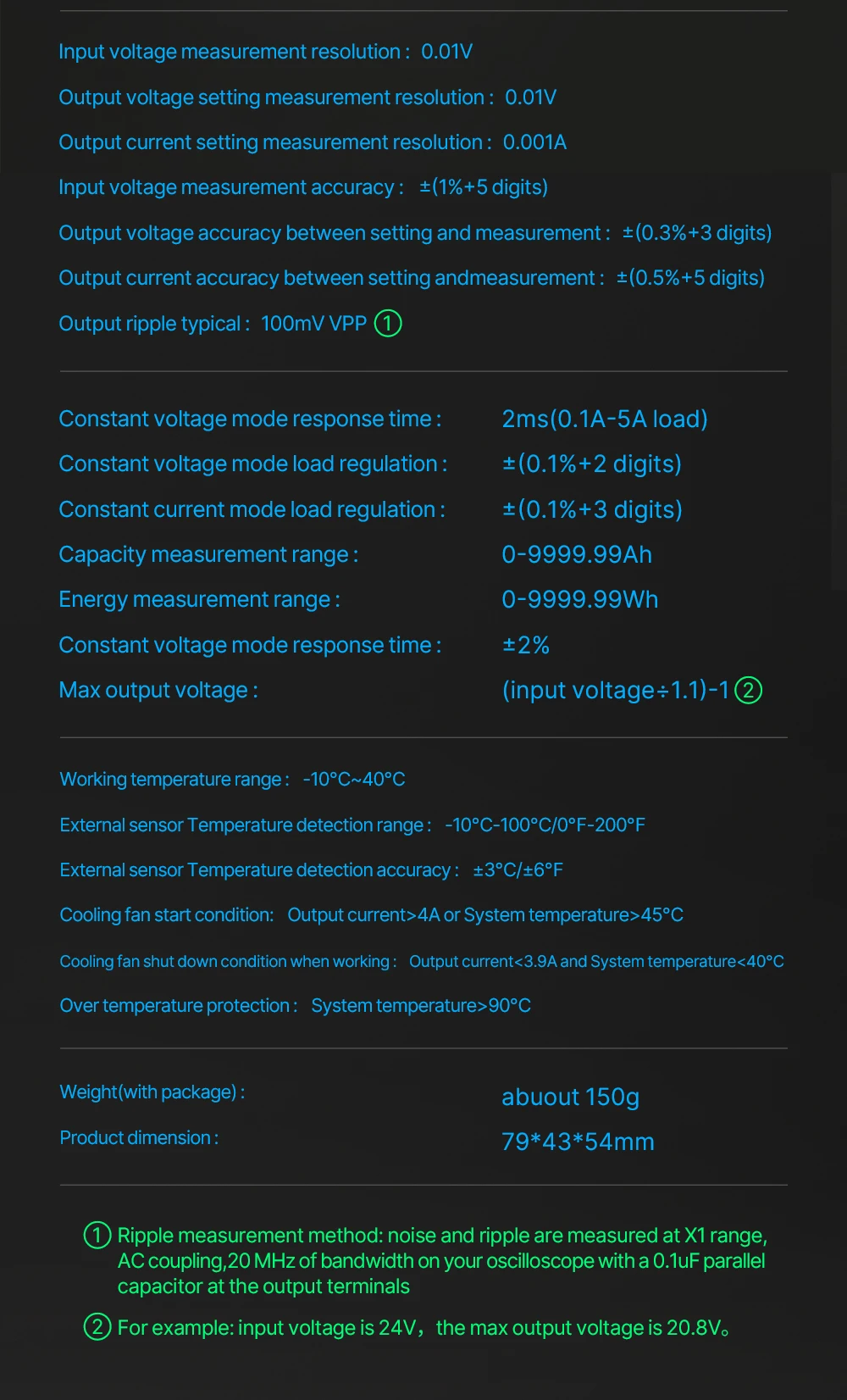Image resolution: width=847 pixels, height=1400 pixels.
Task: Click the 0-9999.99Ah capacity range value
Action: tap(577, 554)
